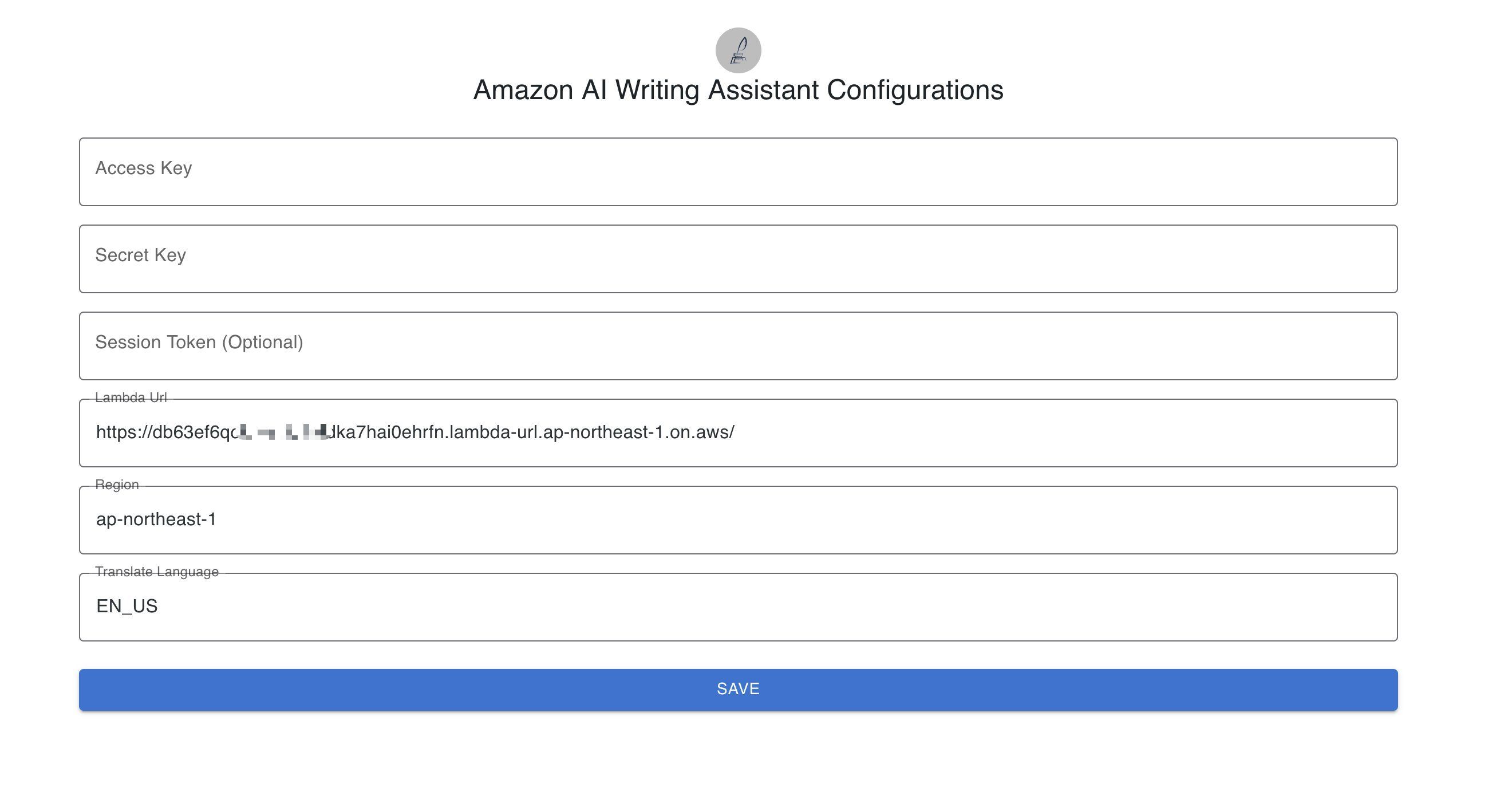Click the Access Key placeholder text
The image size is (1512, 795).
point(144,168)
